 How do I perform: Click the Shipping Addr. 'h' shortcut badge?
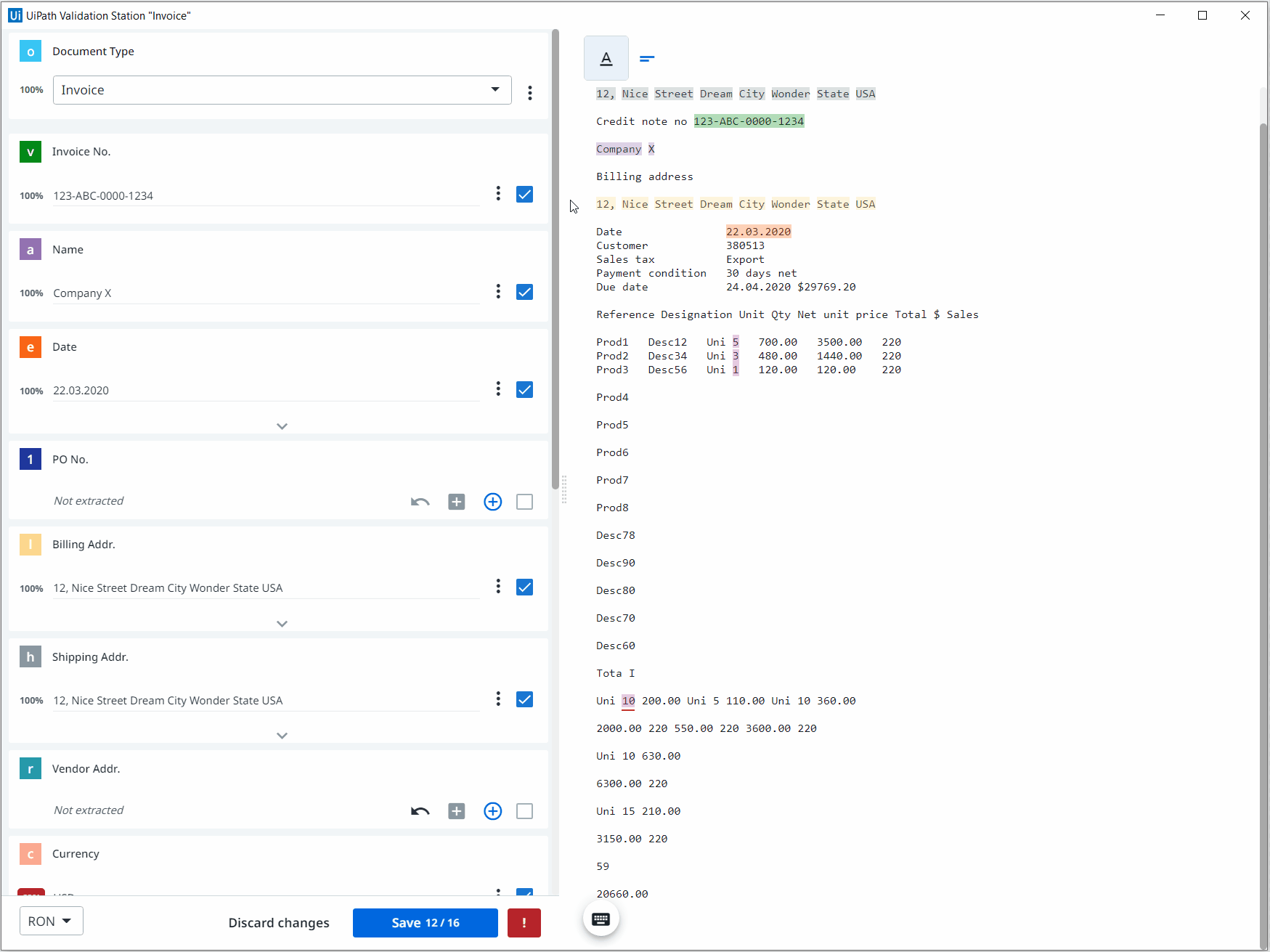click(x=30, y=657)
